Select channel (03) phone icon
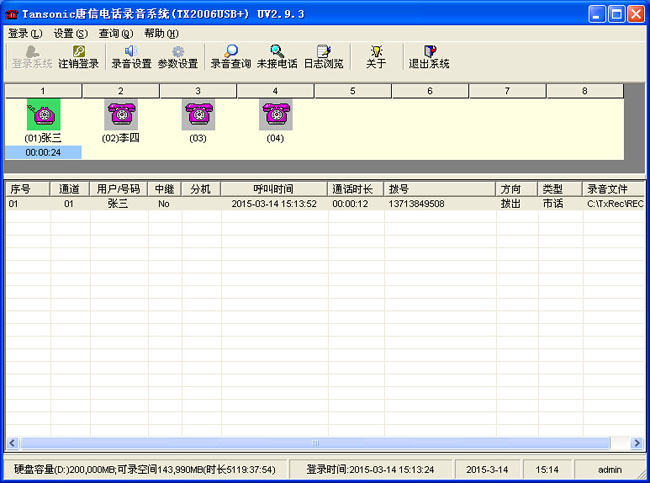Screen dimensions: 650x483 click(197, 115)
